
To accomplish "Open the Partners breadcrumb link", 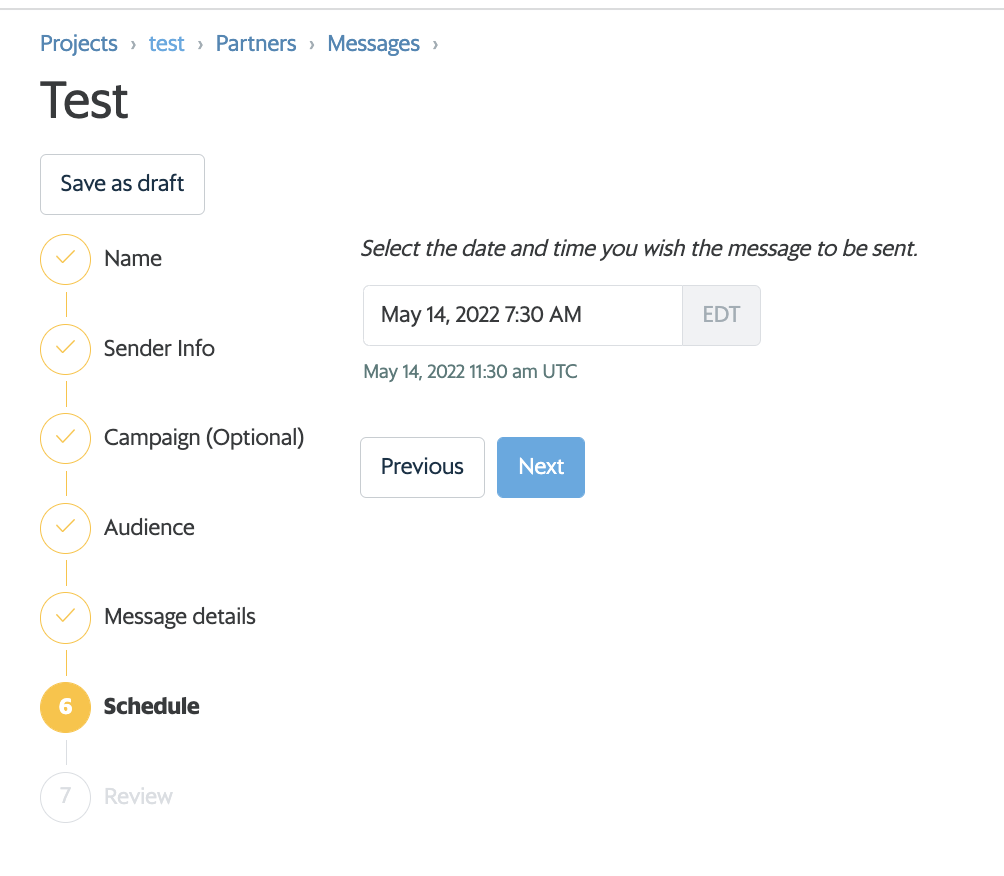I will (x=255, y=44).
